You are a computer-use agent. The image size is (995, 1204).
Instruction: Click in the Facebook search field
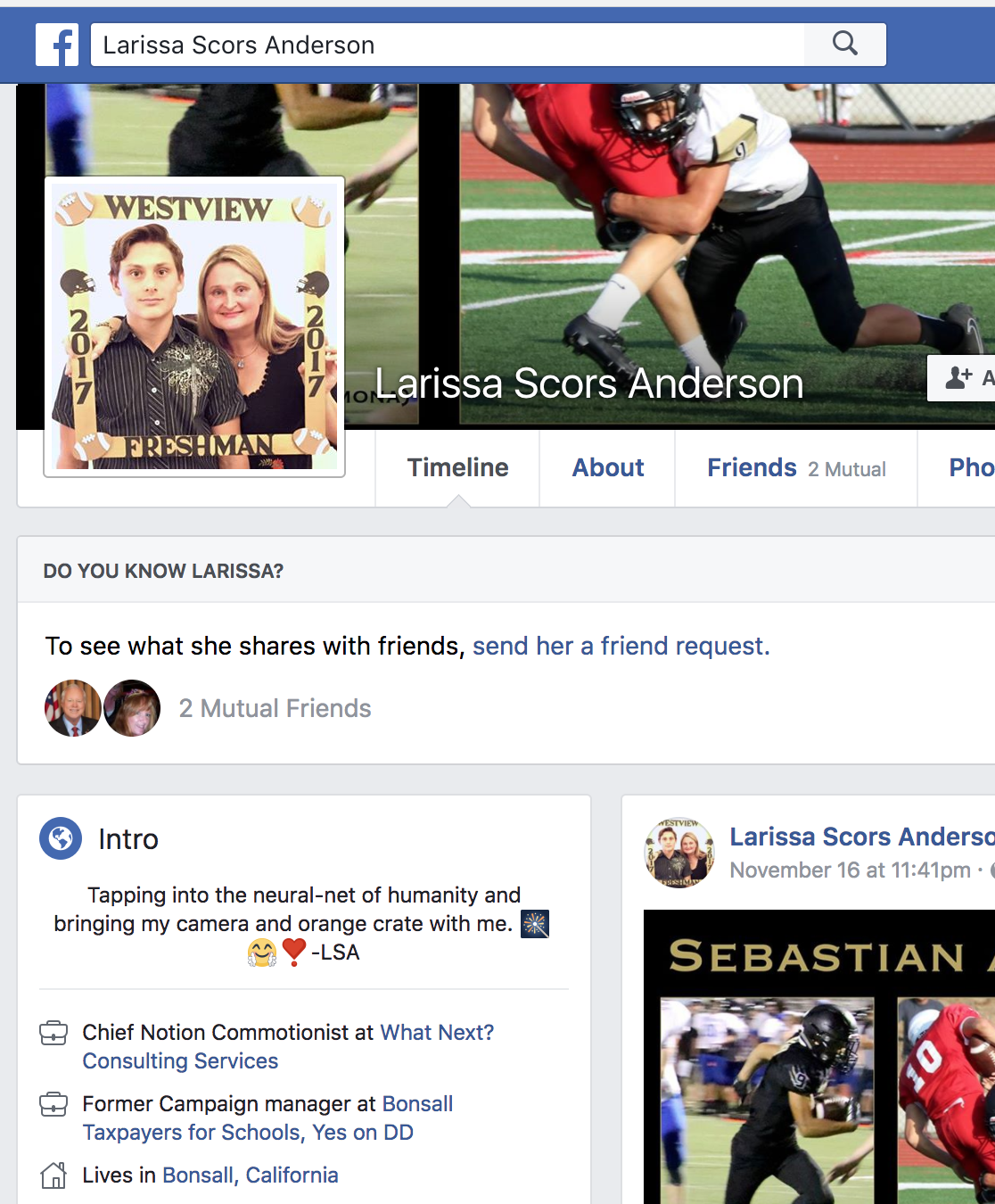coord(446,45)
